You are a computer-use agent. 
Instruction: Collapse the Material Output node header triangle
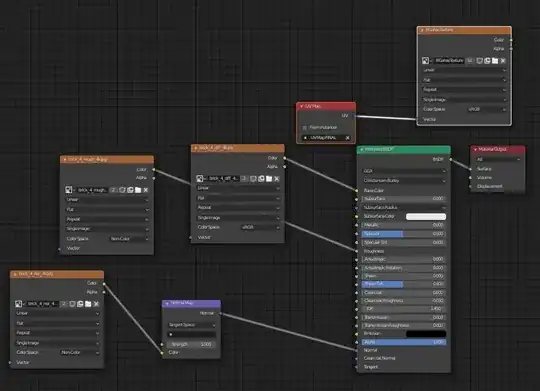[476, 149]
